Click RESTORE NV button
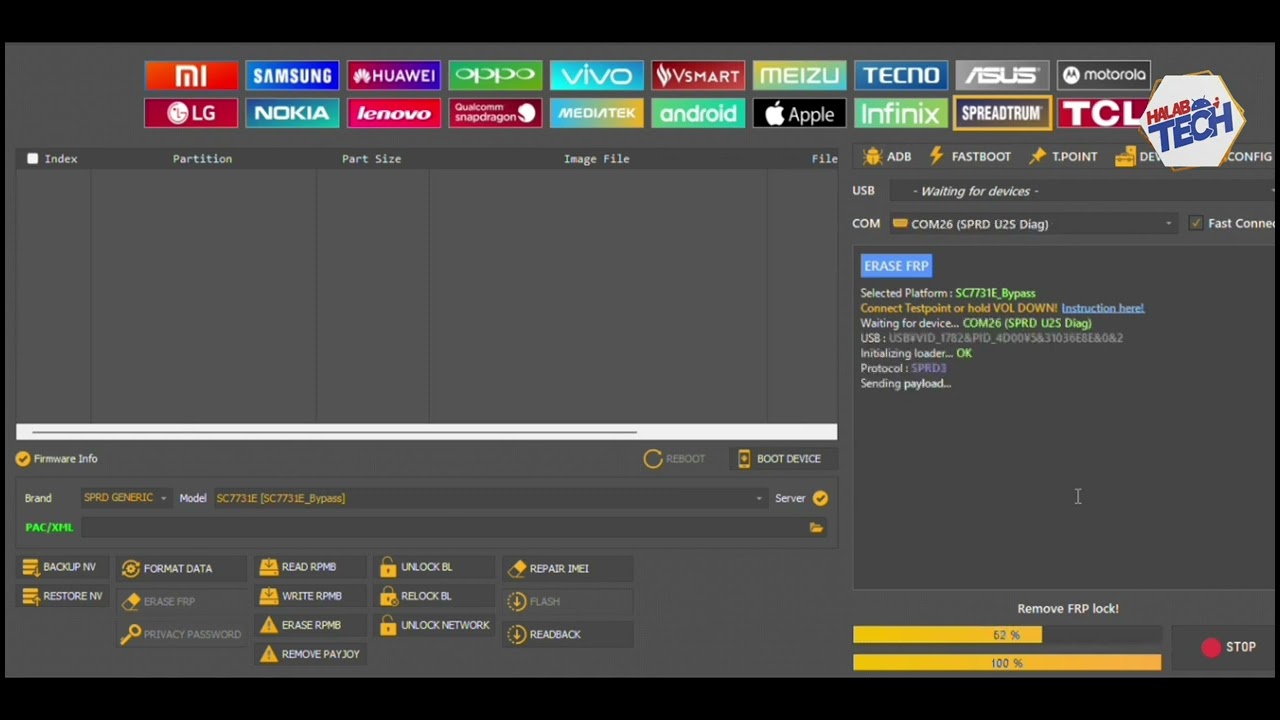The height and width of the screenshot is (720, 1280). (x=62, y=596)
